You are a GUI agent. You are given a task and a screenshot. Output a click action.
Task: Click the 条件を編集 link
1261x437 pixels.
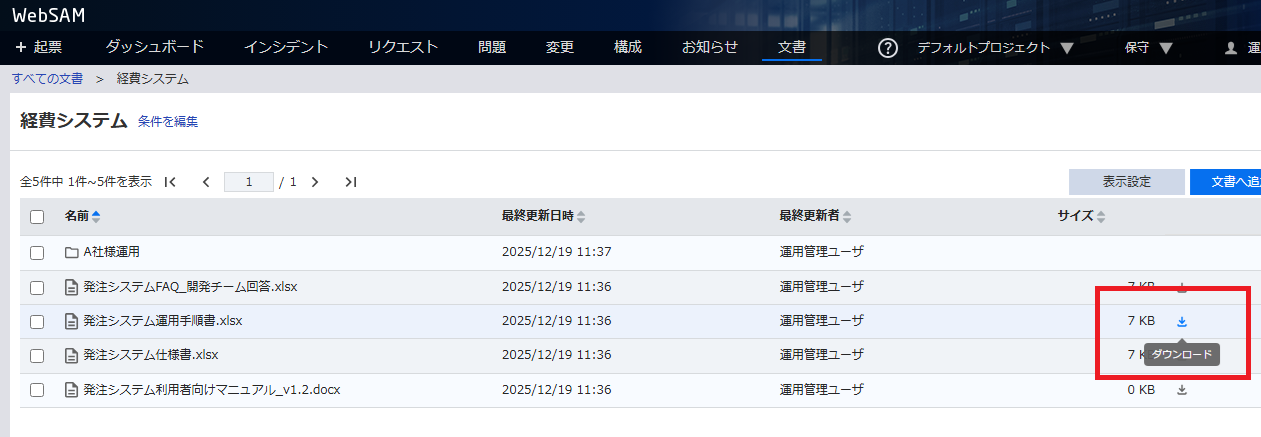click(x=168, y=122)
